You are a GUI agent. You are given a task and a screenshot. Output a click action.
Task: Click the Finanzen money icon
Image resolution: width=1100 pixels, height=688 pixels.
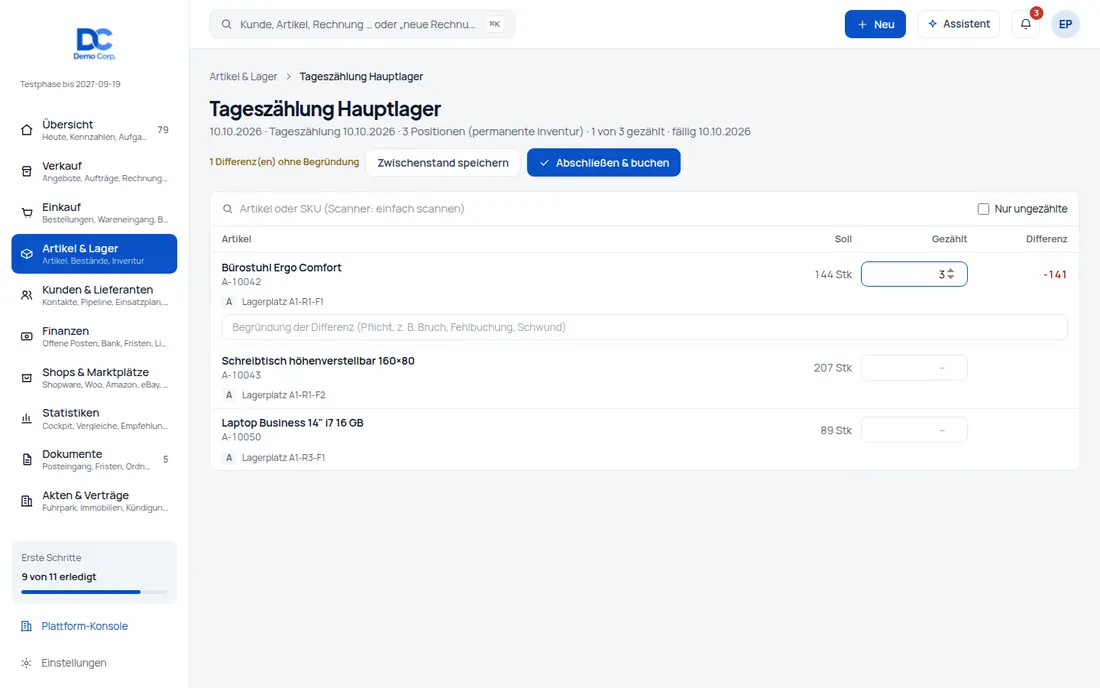pyautogui.click(x=27, y=337)
